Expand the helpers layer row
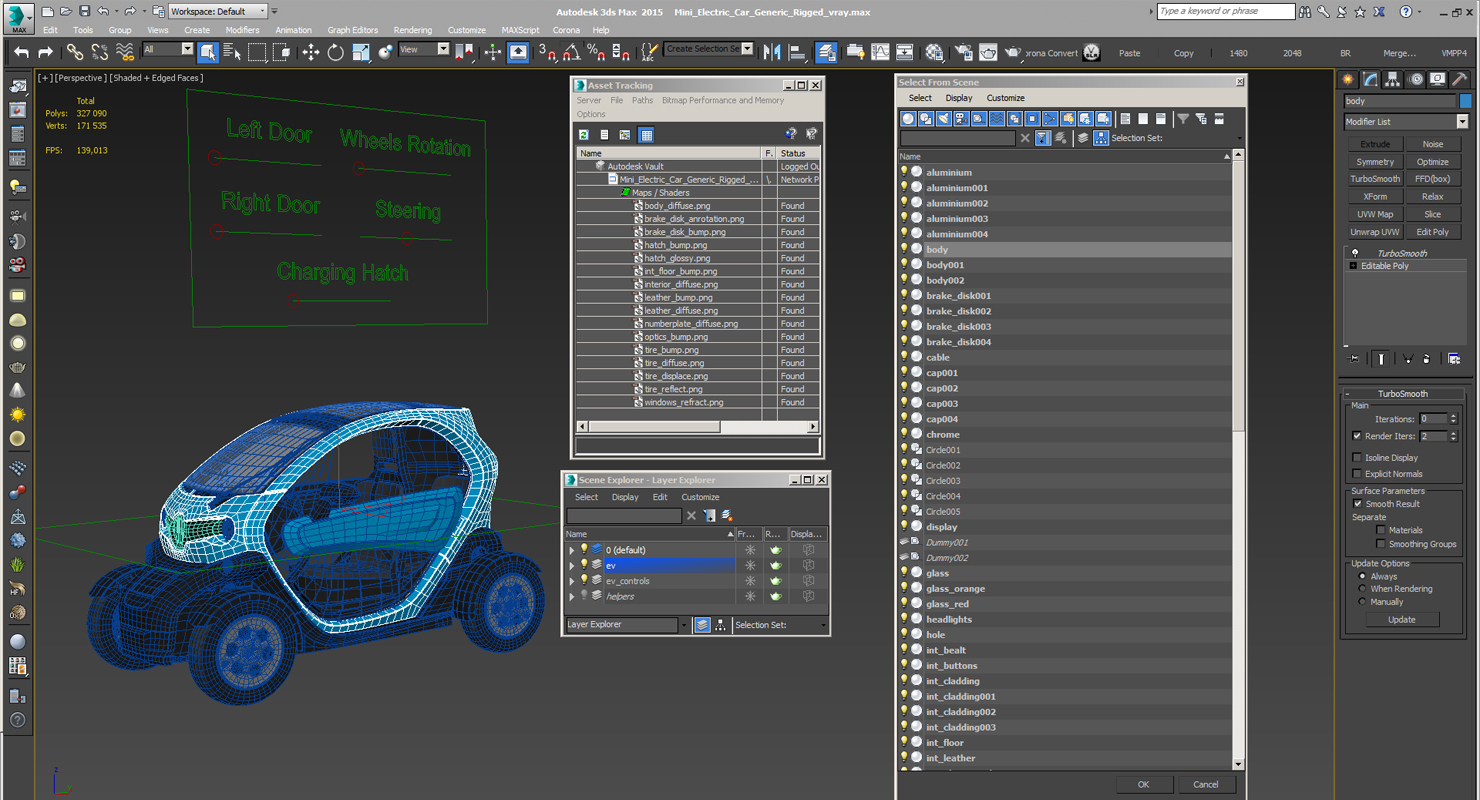The width and height of the screenshot is (1480, 800). coord(572,596)
